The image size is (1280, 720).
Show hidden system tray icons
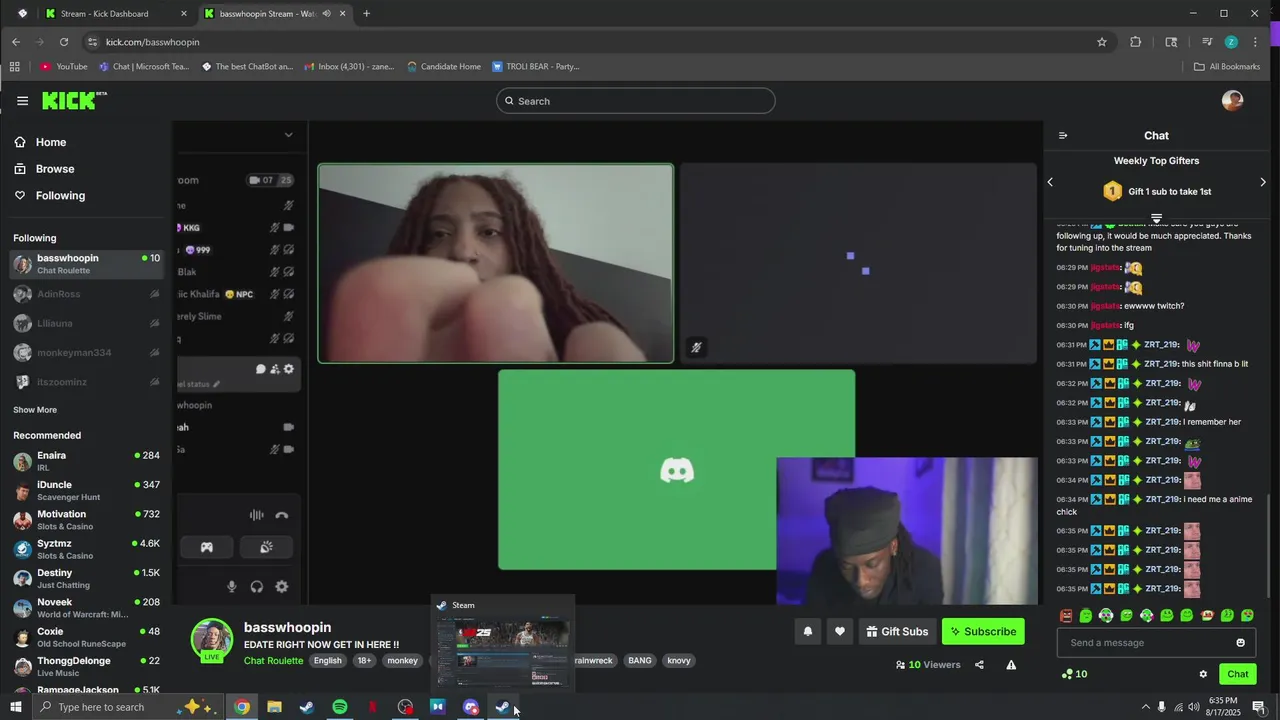tap(1145, 707)
